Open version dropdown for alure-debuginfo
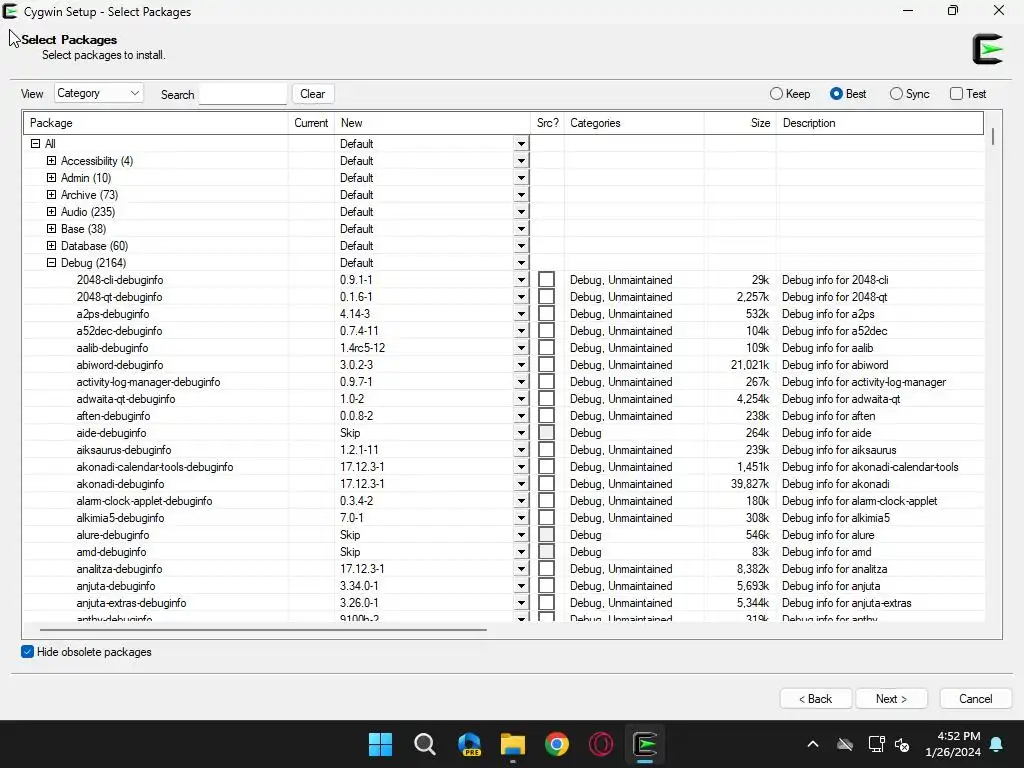 [x=521, y=534]
